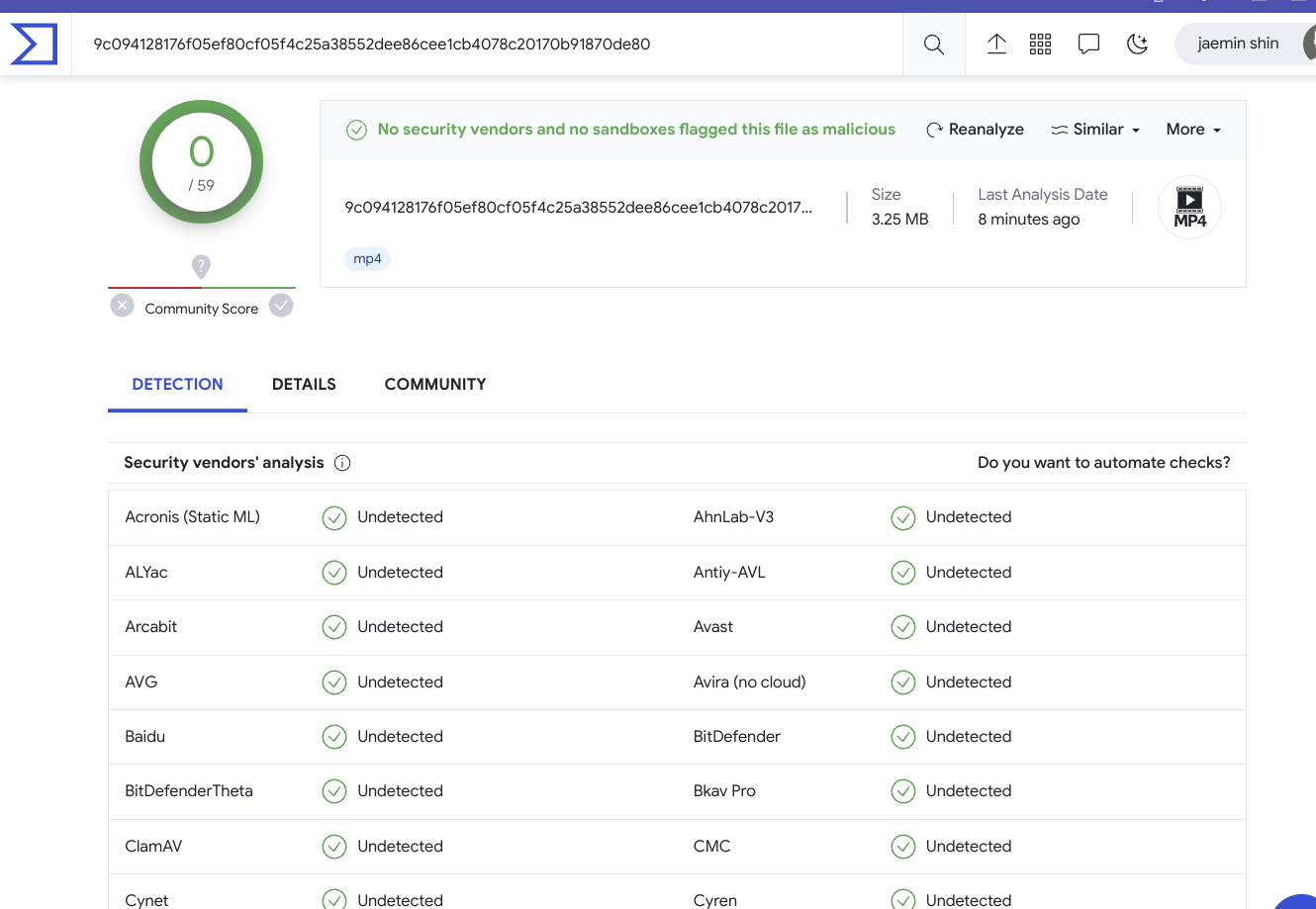Select the Baidu vendor name
Screen dimensions: 1316x909
point(145,737)
